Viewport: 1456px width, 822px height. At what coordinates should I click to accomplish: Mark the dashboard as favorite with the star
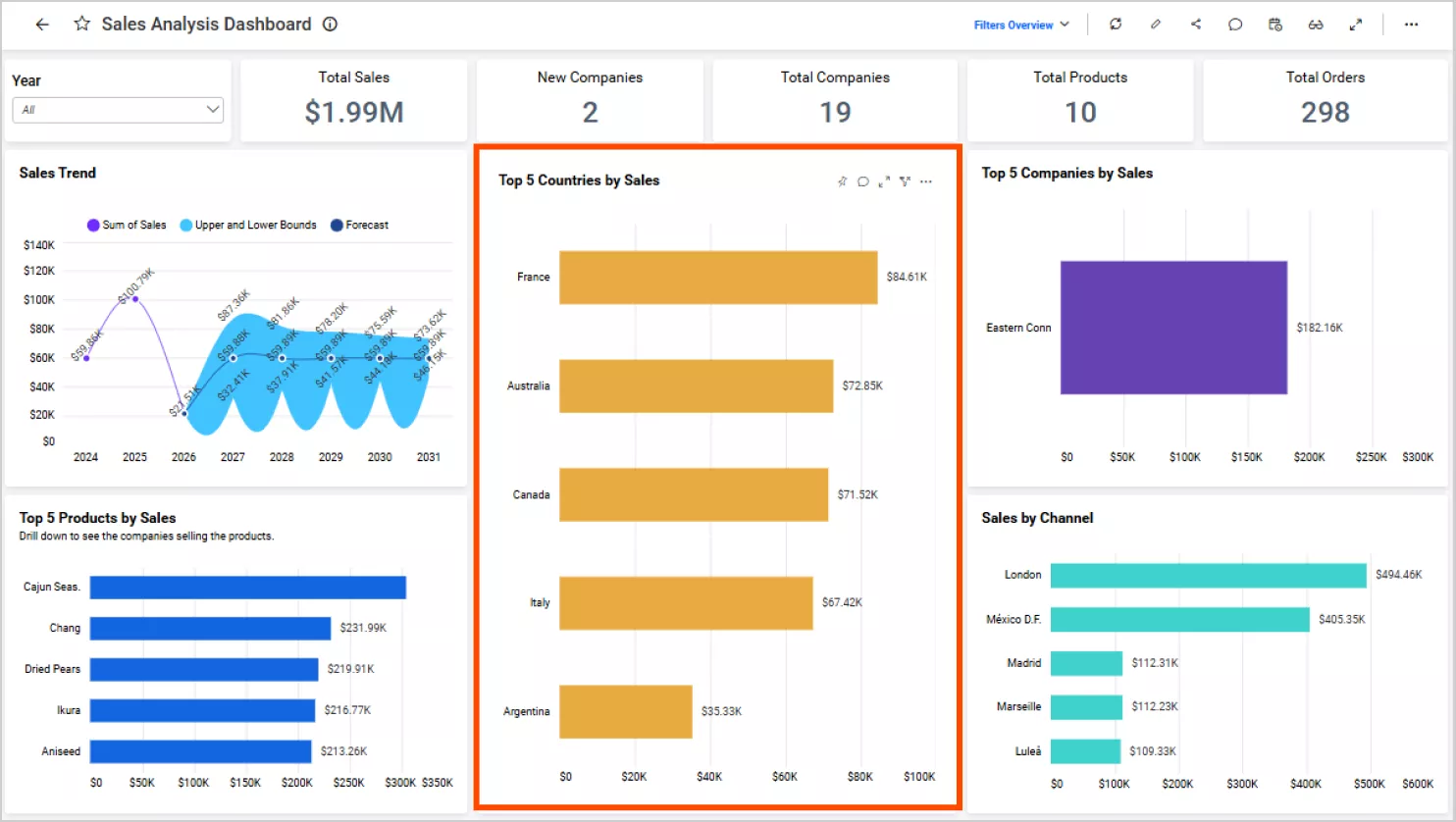[x=82, y=24]
